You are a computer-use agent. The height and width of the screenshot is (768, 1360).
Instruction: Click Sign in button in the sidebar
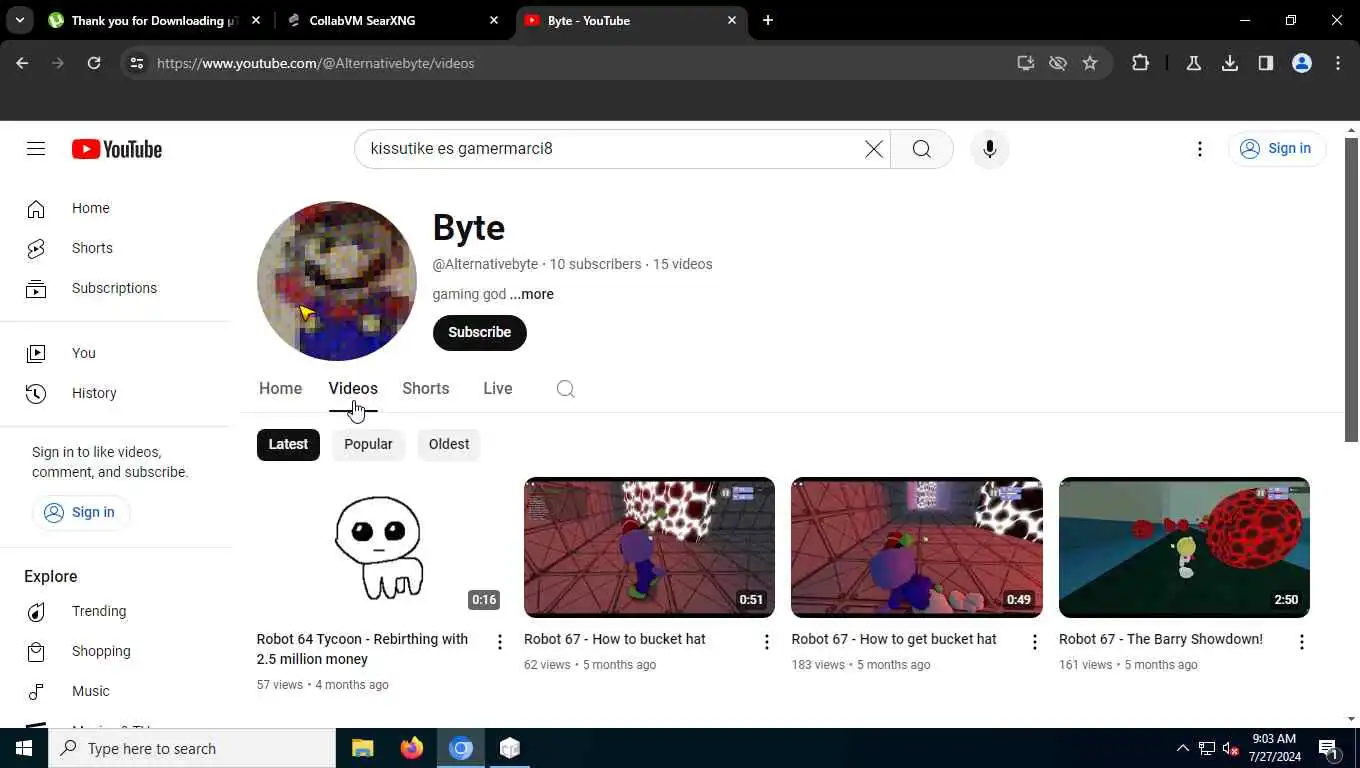tap(81, 512)
